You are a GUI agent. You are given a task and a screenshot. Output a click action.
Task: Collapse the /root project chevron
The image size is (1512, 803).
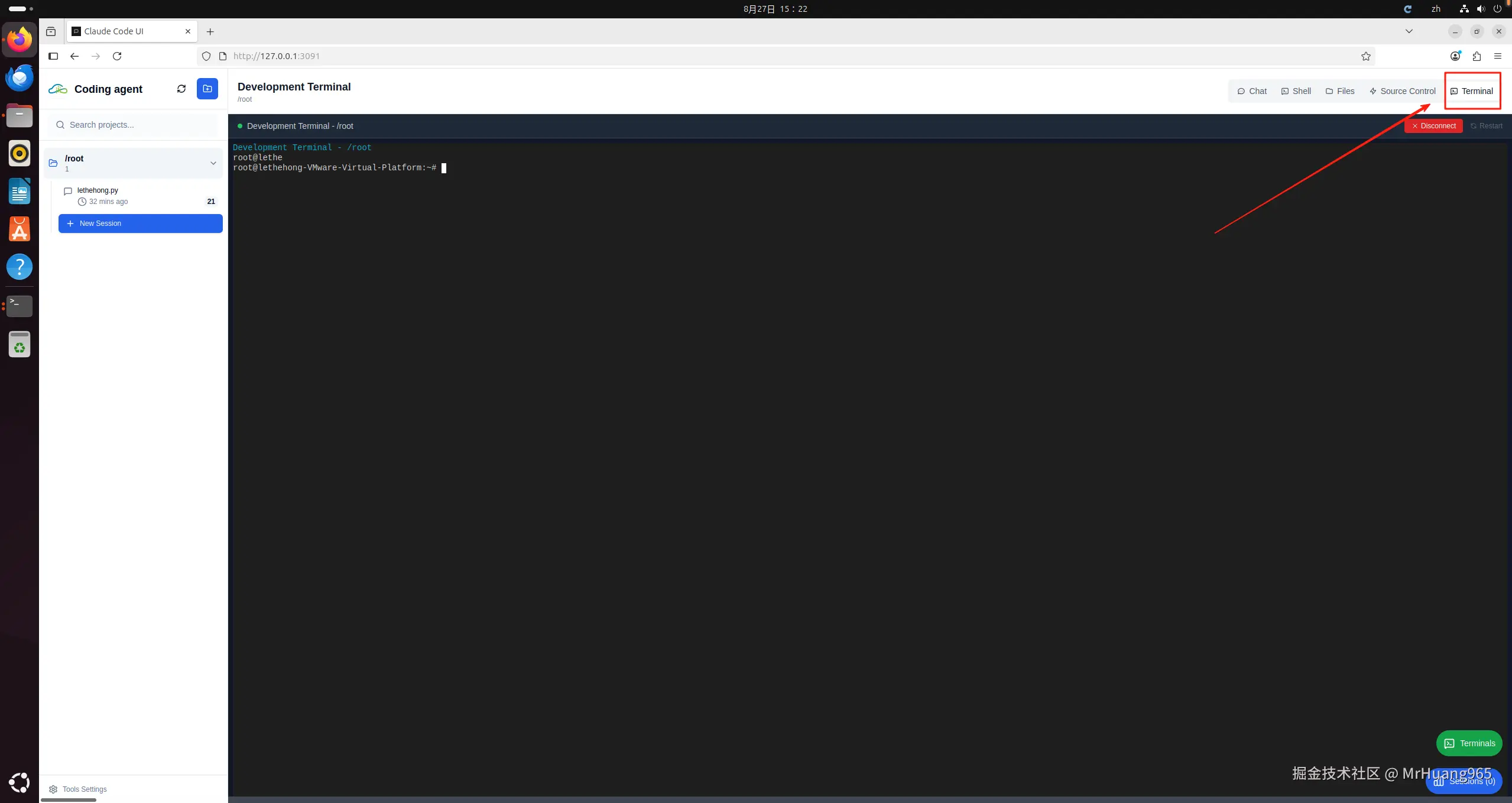(x=213, y=163)
